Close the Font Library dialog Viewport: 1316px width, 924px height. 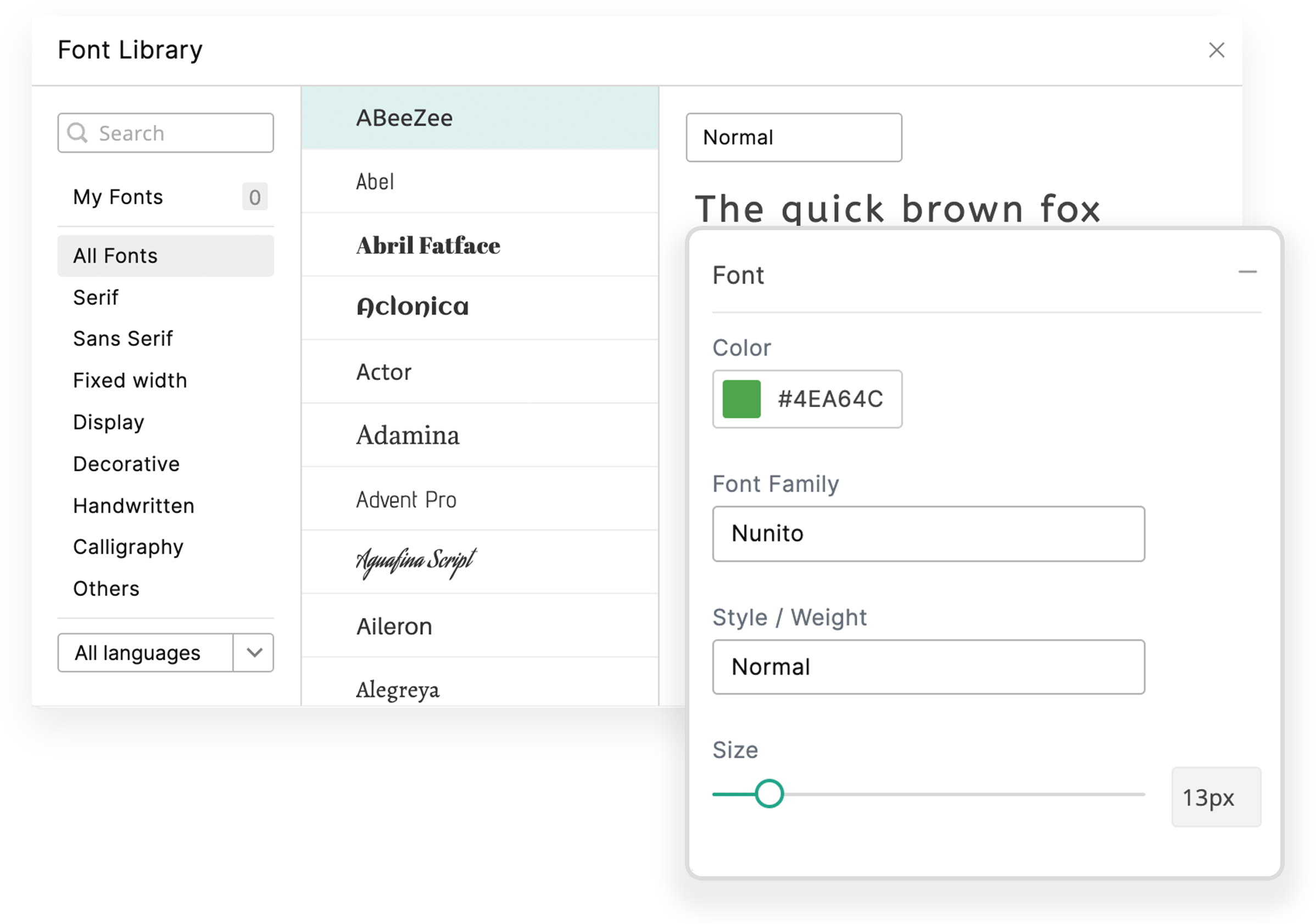(1216, 51)
